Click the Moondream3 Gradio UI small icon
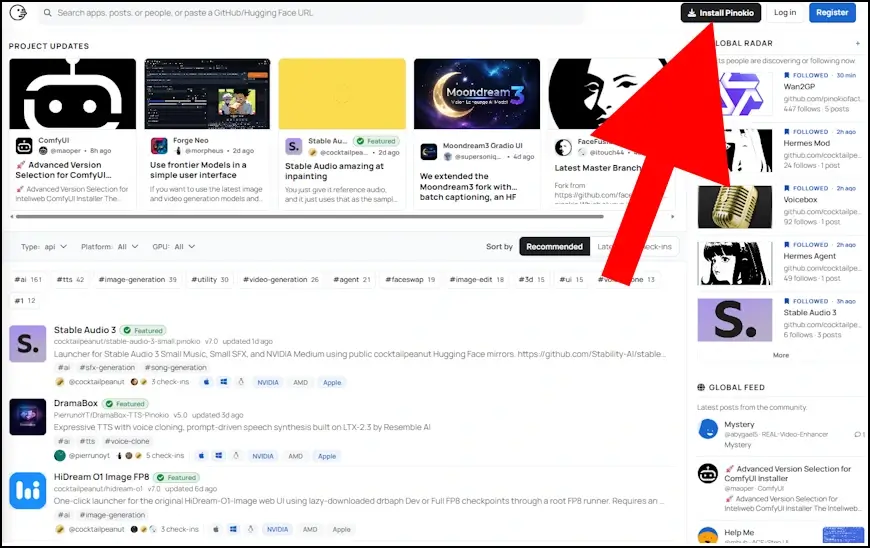 tap(428, 151)
